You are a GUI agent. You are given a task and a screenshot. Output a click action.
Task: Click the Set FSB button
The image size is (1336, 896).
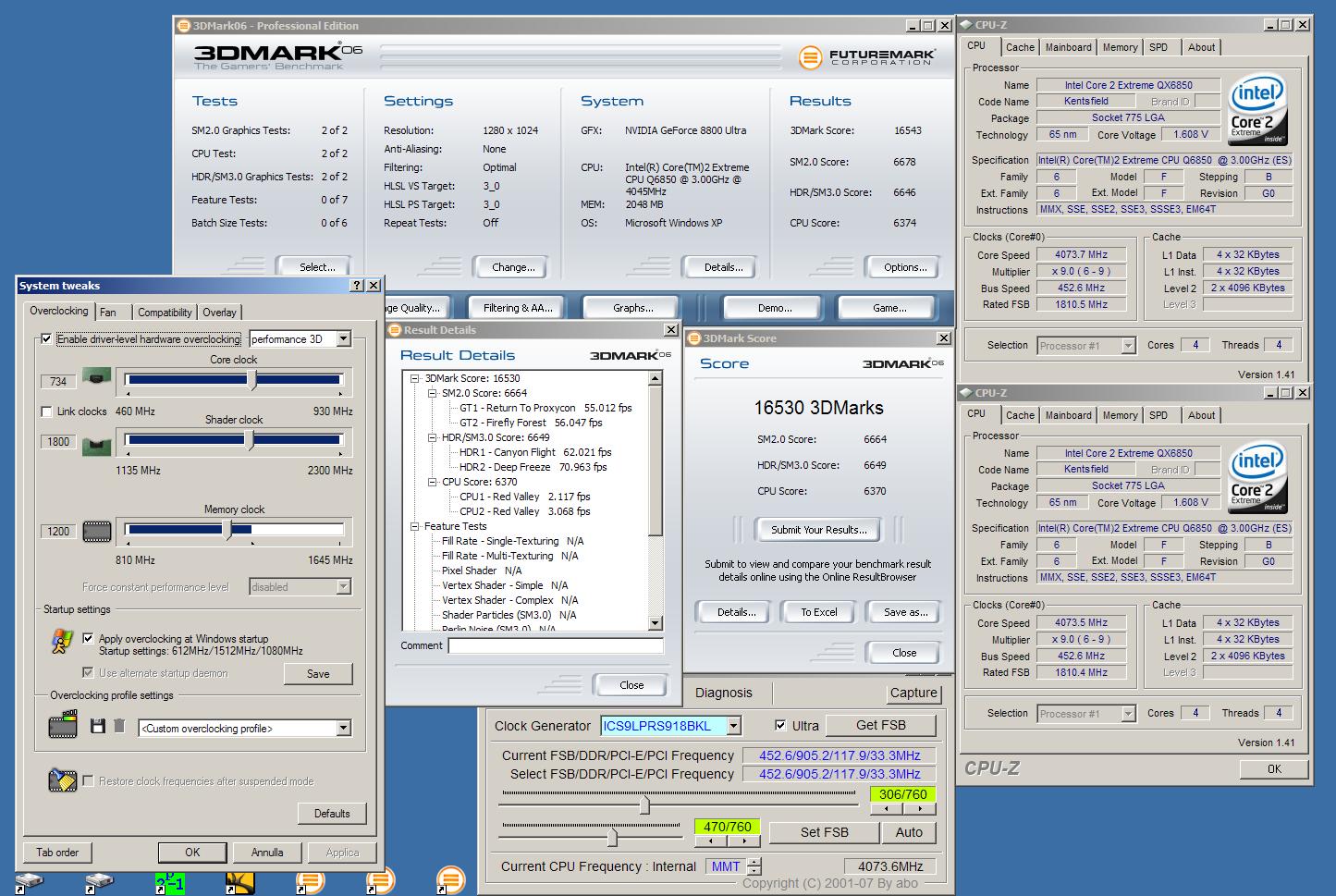click(824, 832)
